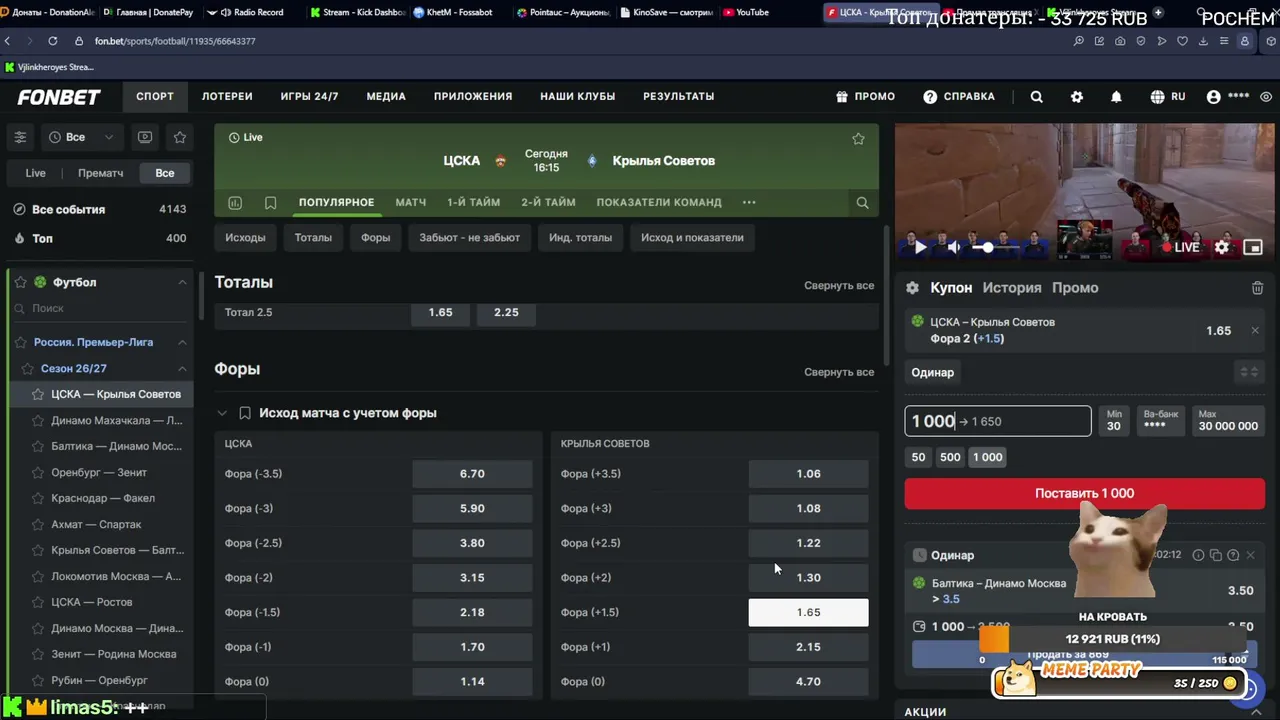Click the sidebar Поиск search field

point(100,309)
